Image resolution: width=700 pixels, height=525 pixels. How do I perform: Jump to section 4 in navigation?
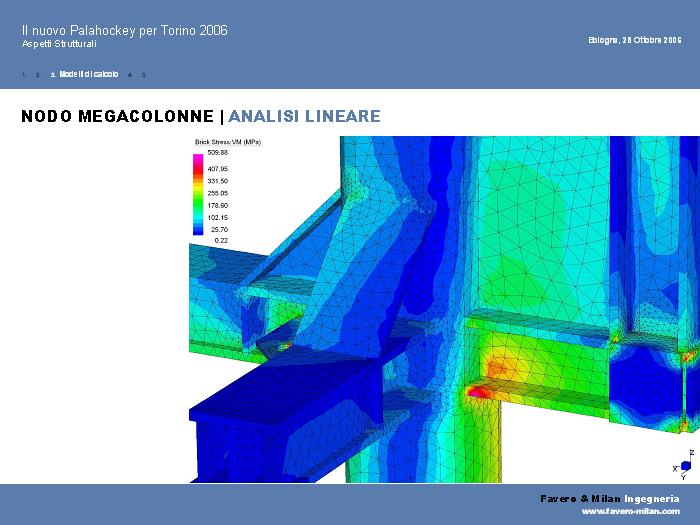pos(130,75)
